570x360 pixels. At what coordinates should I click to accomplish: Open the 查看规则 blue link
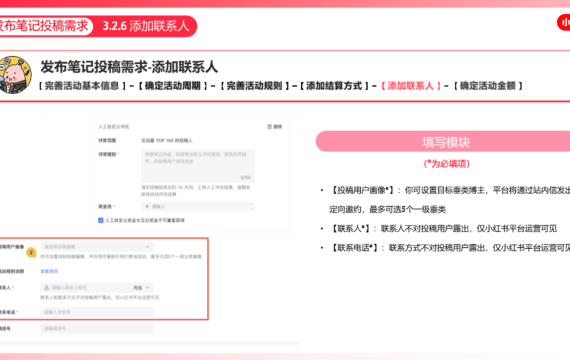49,271
